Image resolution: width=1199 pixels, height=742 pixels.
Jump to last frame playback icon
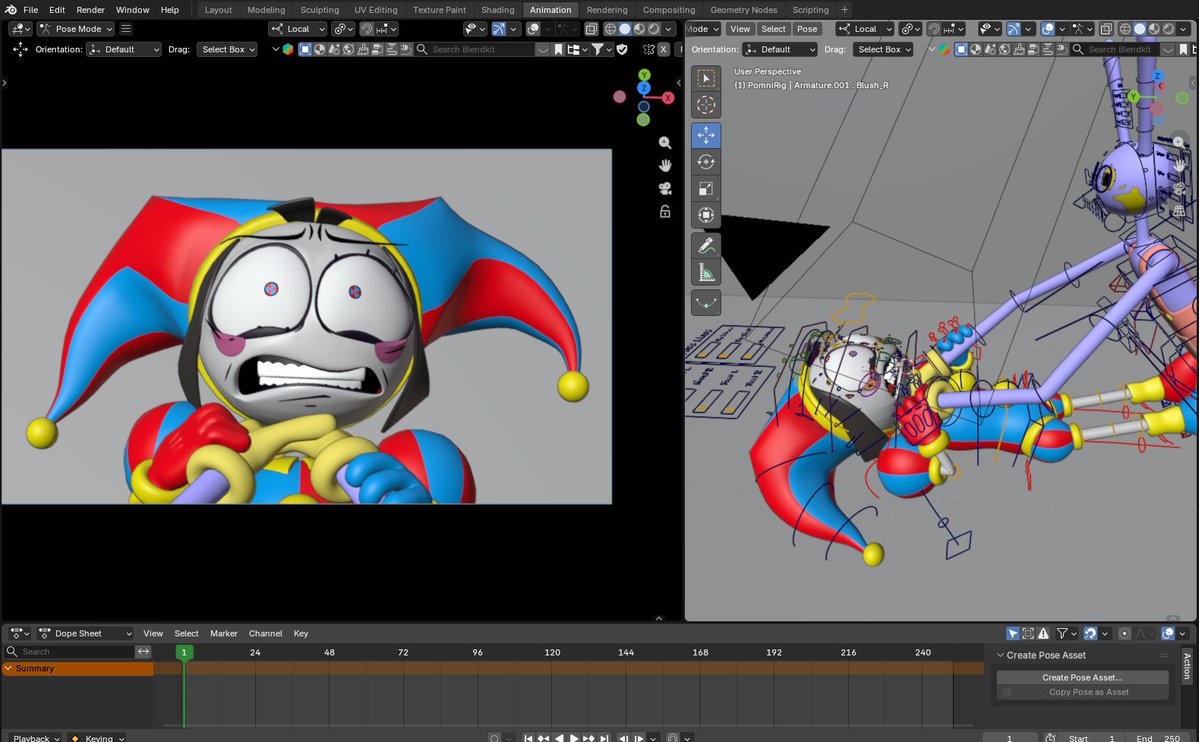(x=604, y=738)
